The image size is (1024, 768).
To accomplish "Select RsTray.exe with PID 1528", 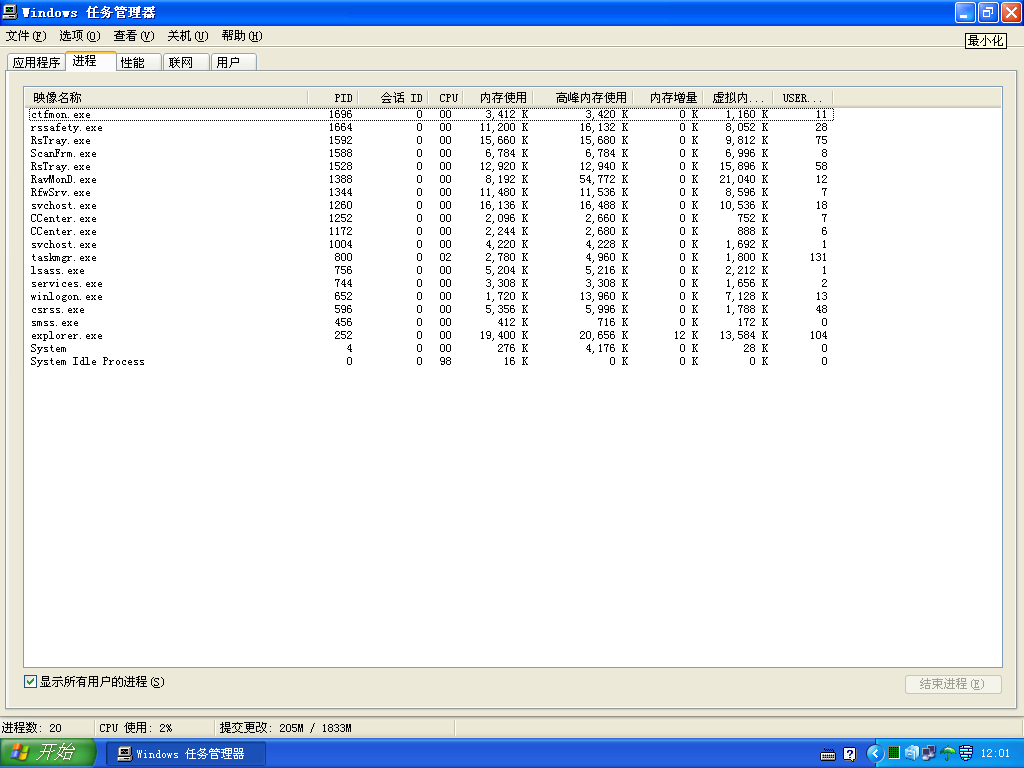I will coord(431,167).
